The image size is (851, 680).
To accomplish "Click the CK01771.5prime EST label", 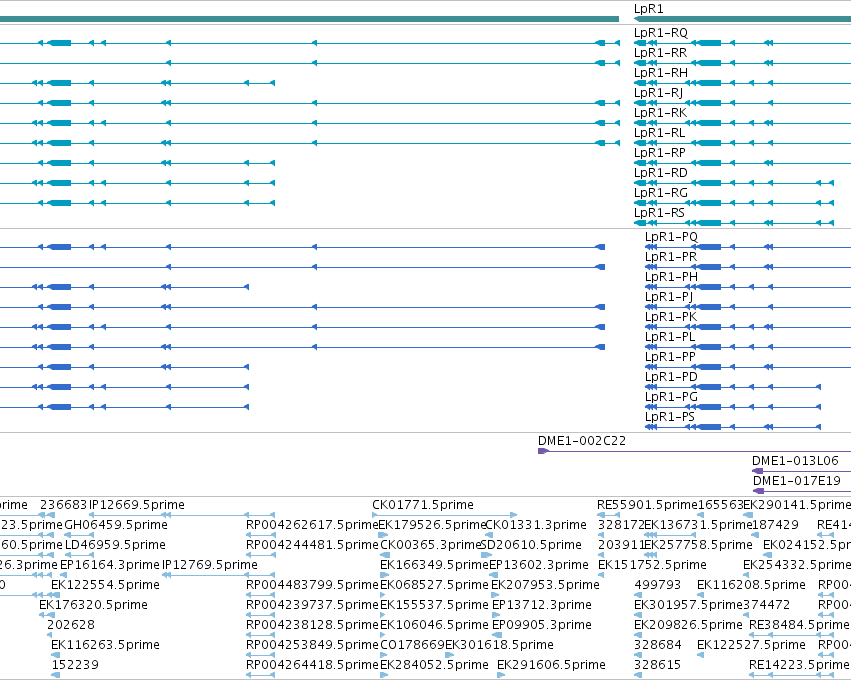I will coord(423,505).
